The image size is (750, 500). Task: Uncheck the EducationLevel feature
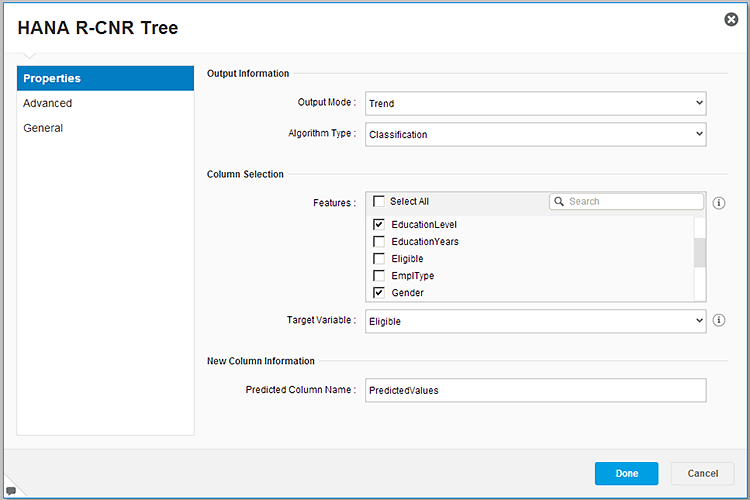379,224
